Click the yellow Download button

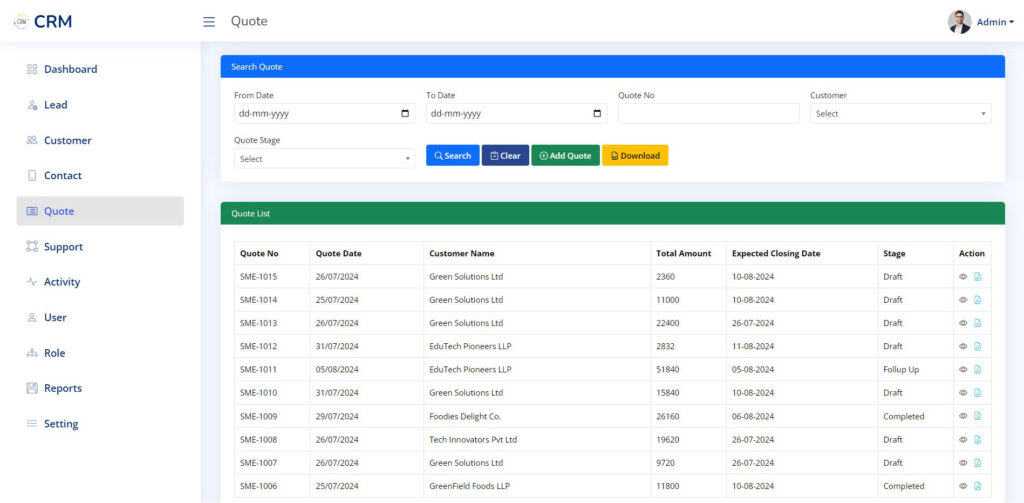pyautogui.click(x=635, y=155)
